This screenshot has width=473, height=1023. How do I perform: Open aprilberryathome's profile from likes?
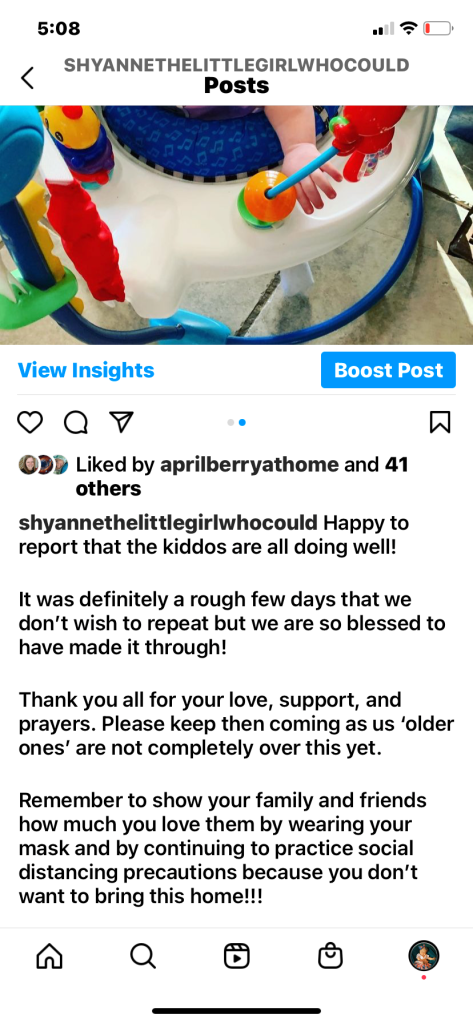tap(249, 465)
